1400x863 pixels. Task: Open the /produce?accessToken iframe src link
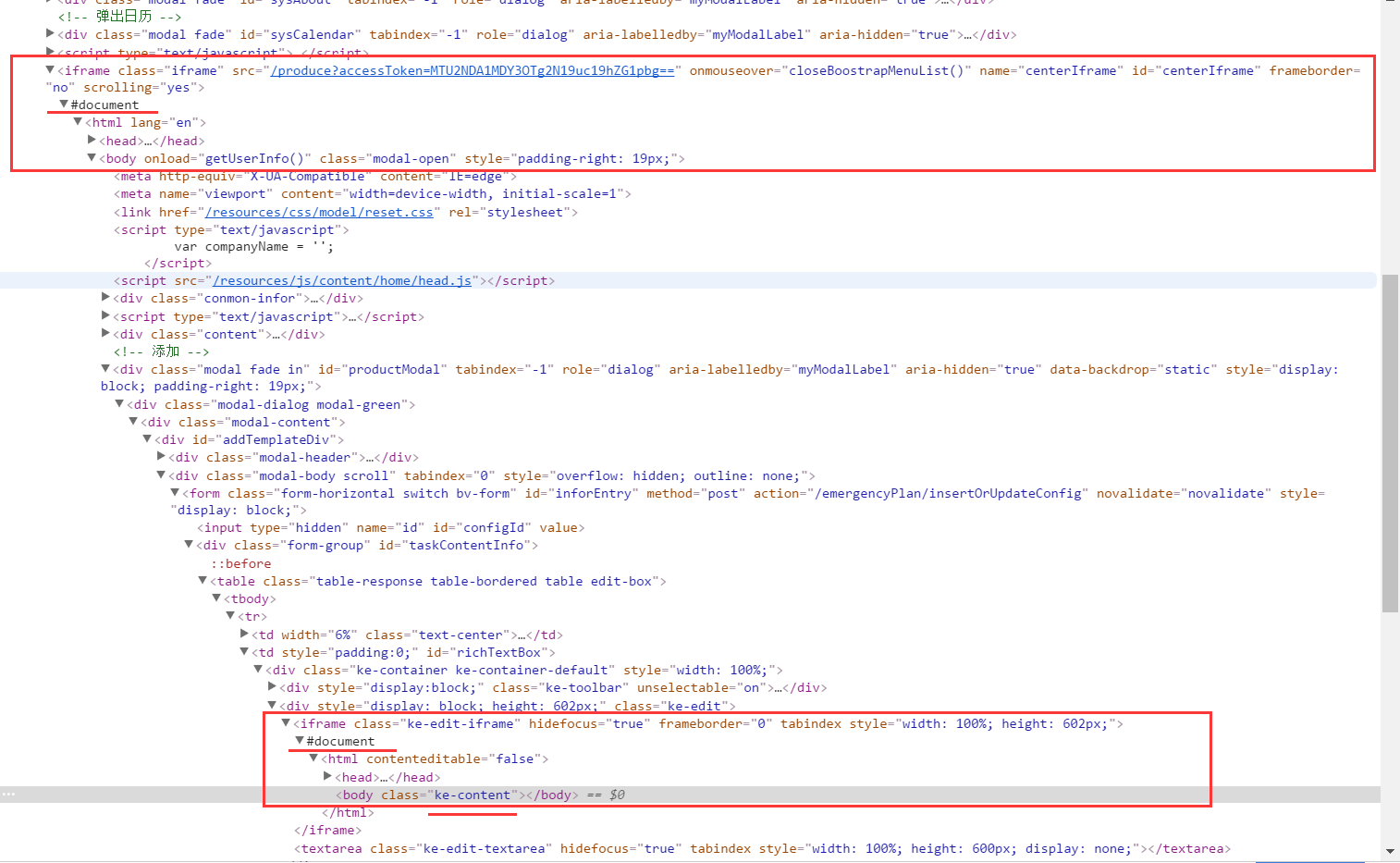click(473, 70)
